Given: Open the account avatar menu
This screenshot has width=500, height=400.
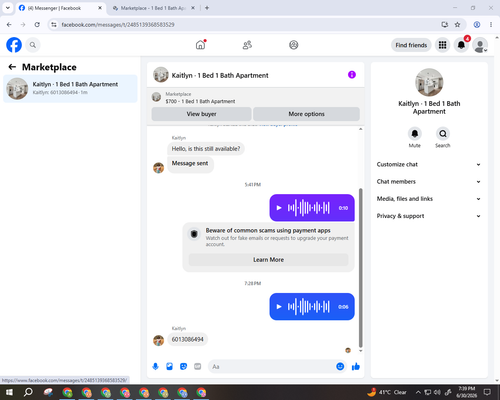Looking at the screenshot, I should (x=480, y=45).
